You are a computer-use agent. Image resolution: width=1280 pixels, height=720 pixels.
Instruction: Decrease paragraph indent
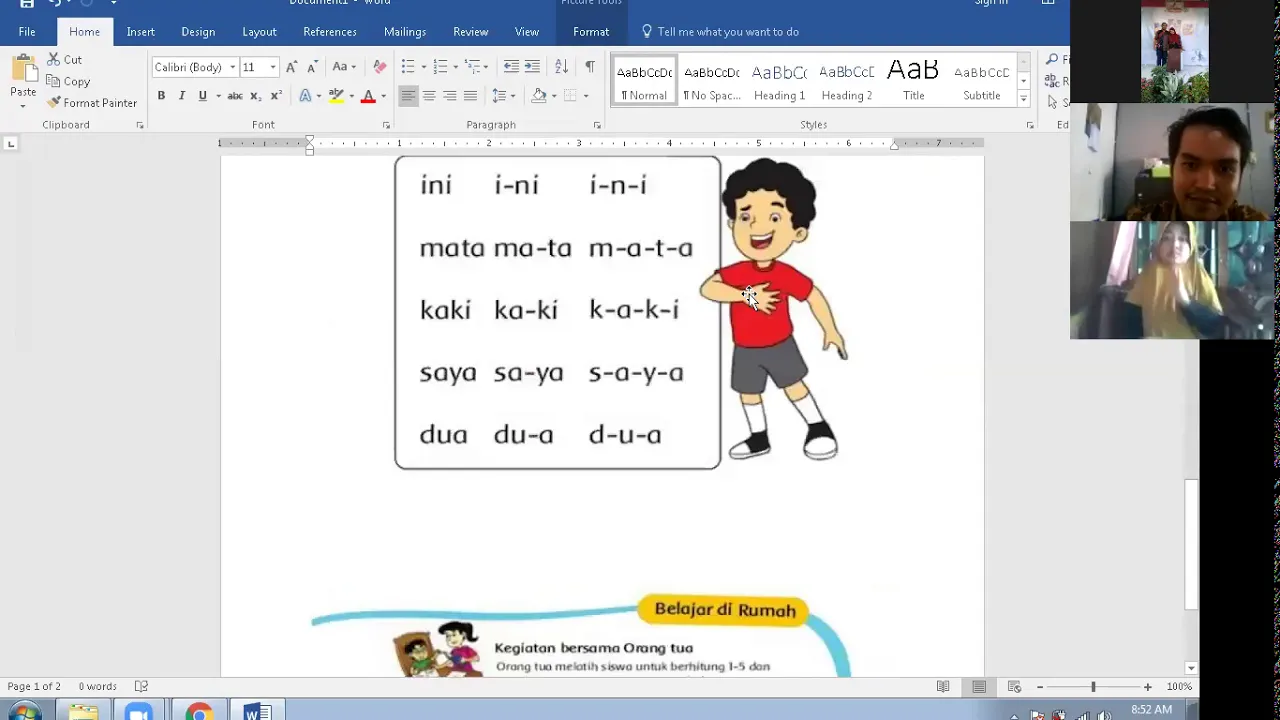511,67
